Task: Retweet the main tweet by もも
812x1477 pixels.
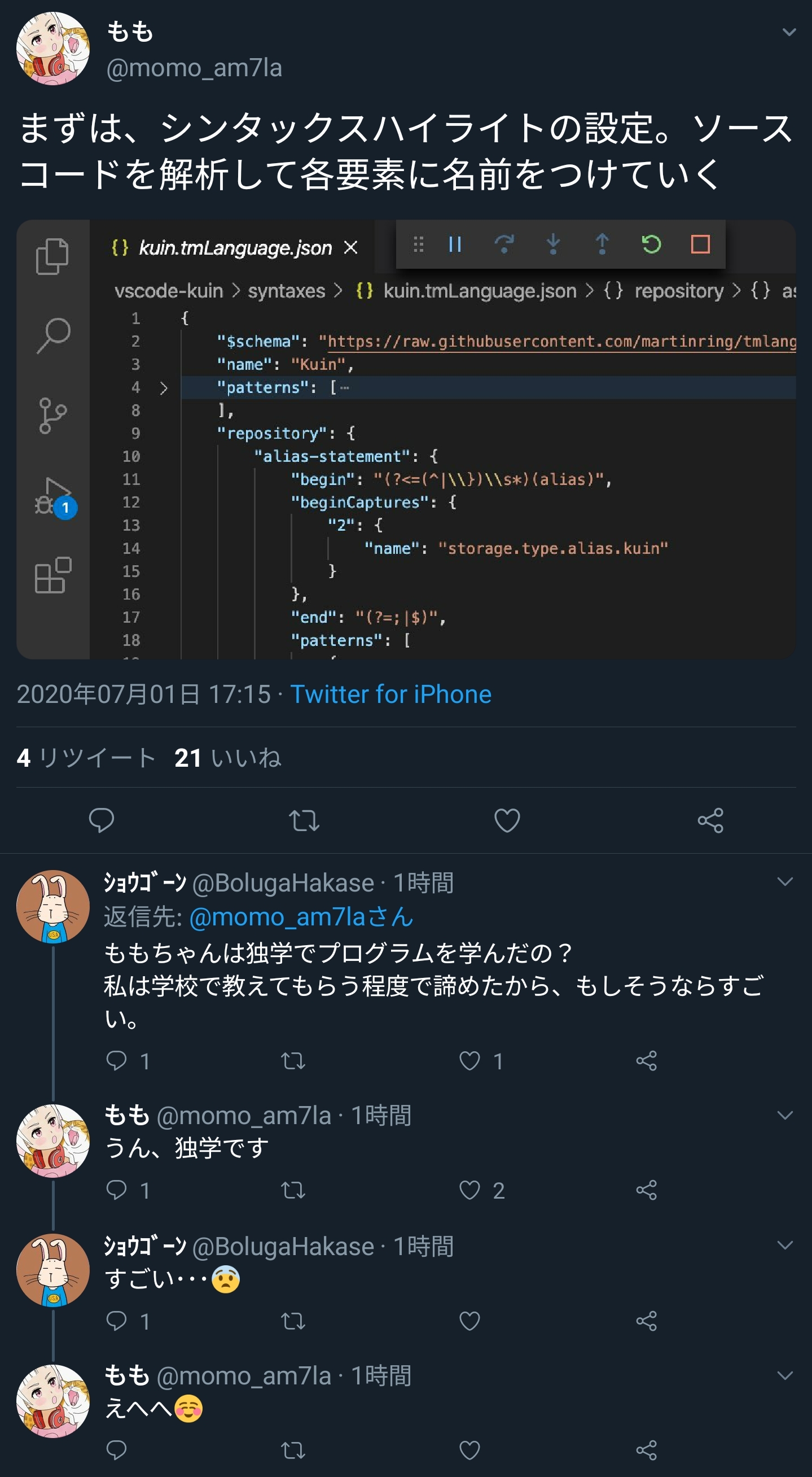Action: [x=304, y=820]
